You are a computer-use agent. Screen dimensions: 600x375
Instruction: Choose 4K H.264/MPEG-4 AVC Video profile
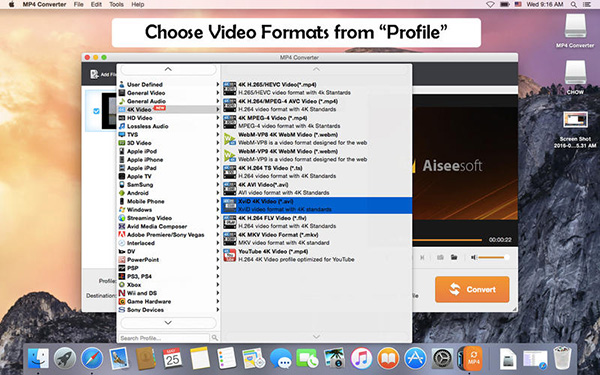(x=317, y=105)
